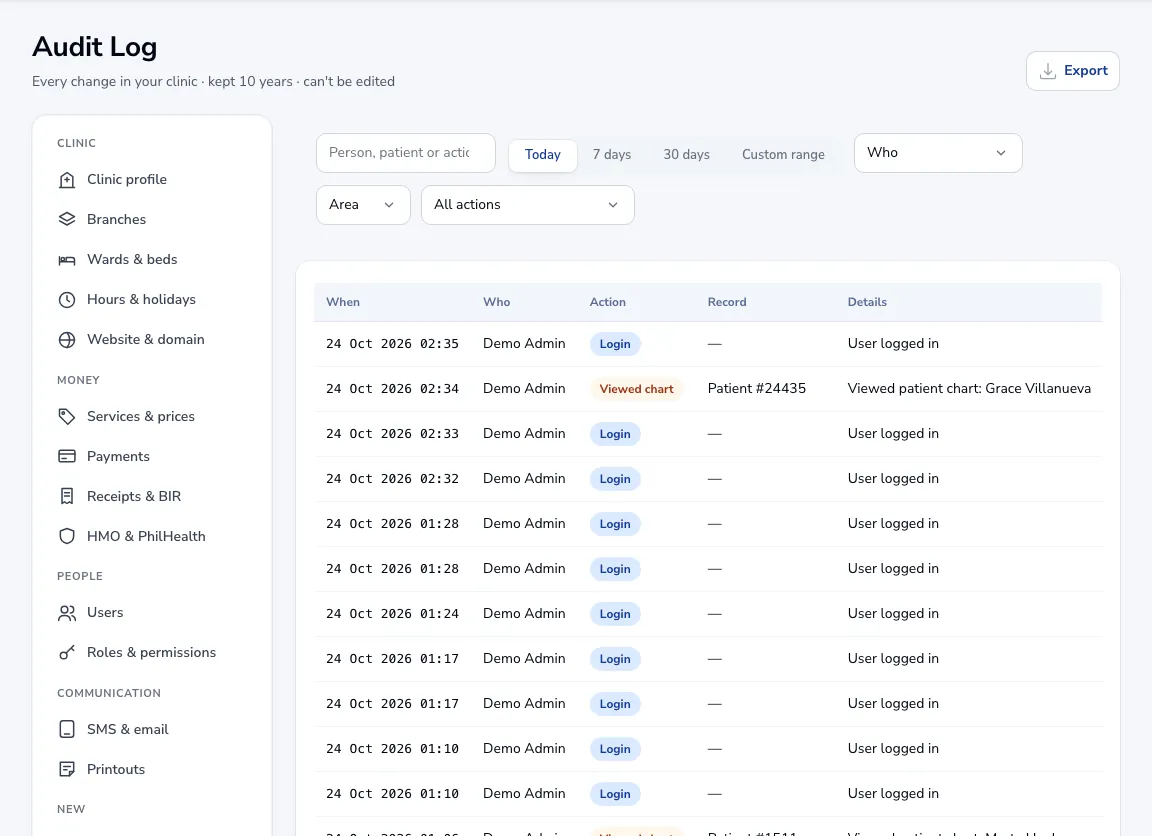
Task: Click the Login badge on the 02:35 entry
Action: coord(615,345)
